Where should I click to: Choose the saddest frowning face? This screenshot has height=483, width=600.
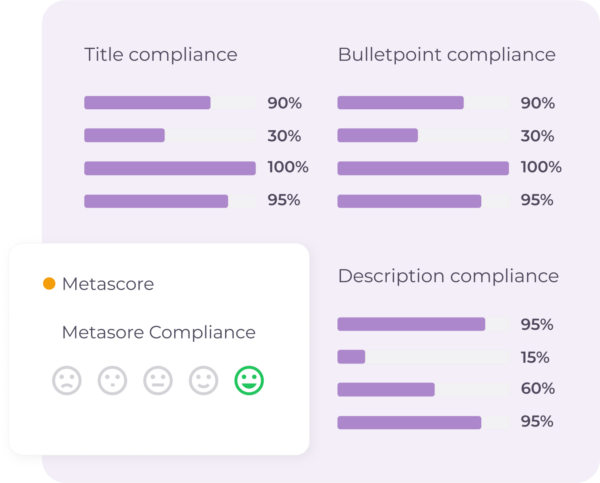click(x=67, y=380)
